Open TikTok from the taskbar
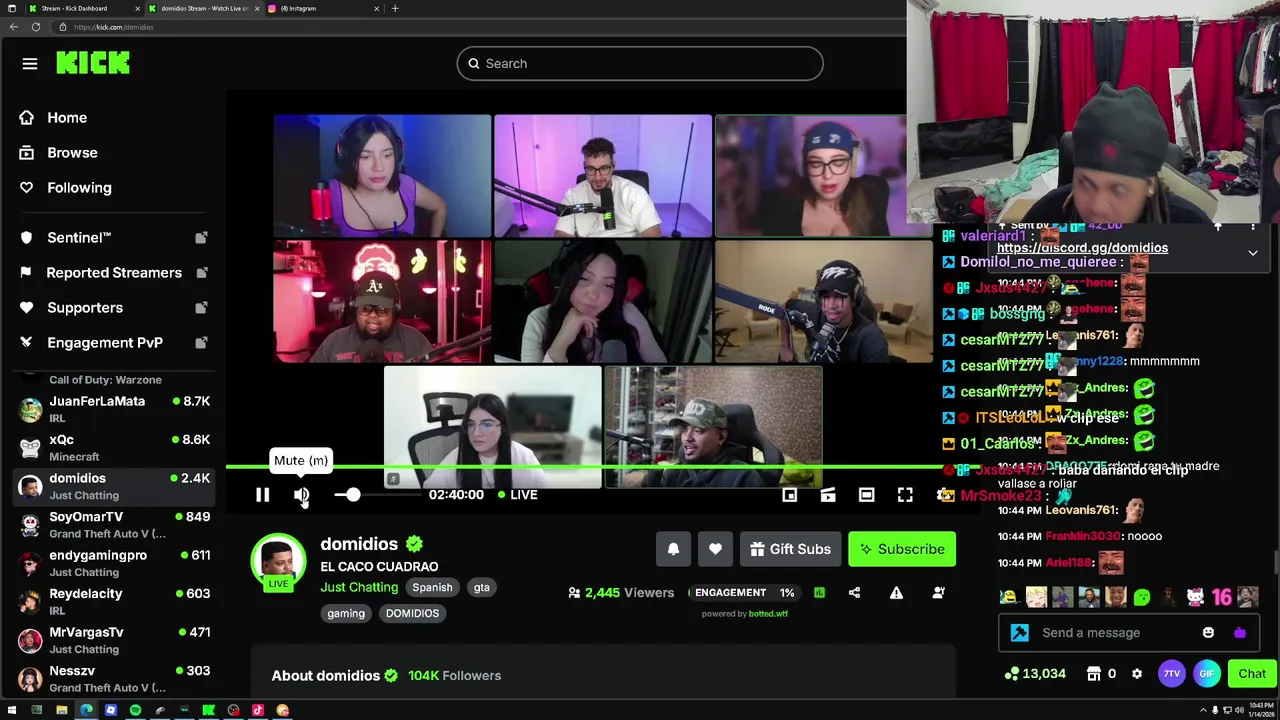 tap(258, 711)
